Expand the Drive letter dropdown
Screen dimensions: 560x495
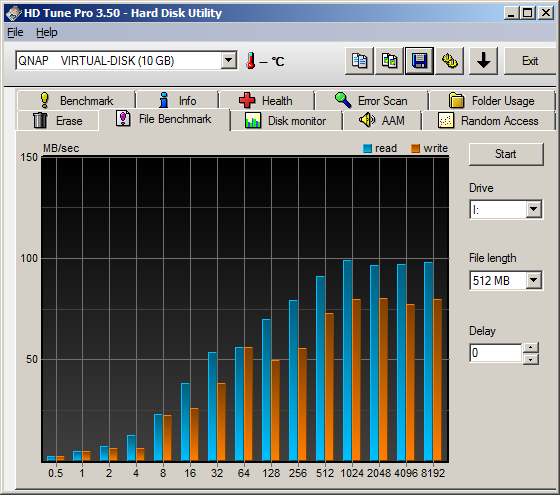point(534,209)
